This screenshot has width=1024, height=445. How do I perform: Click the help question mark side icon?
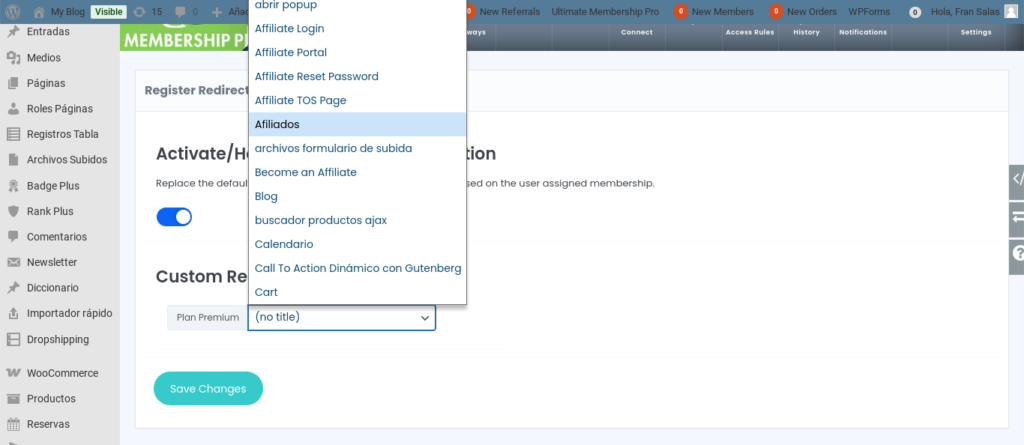pyautogui.click(x=1017, y=256)
